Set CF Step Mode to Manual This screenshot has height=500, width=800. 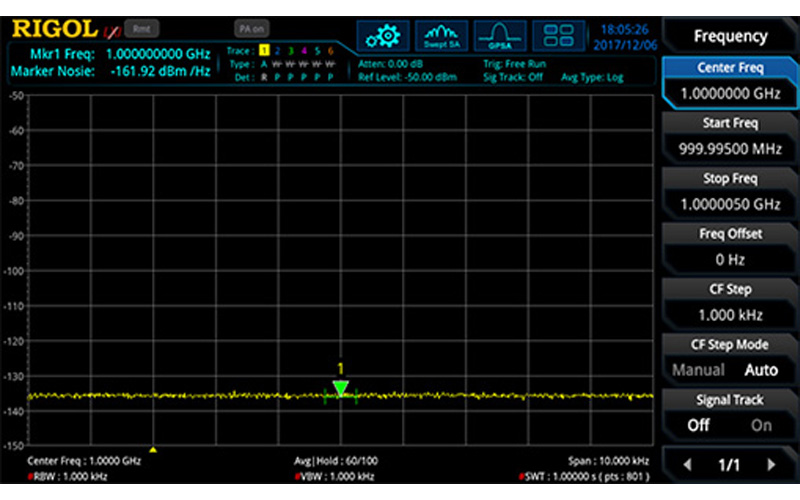(698, 370)
